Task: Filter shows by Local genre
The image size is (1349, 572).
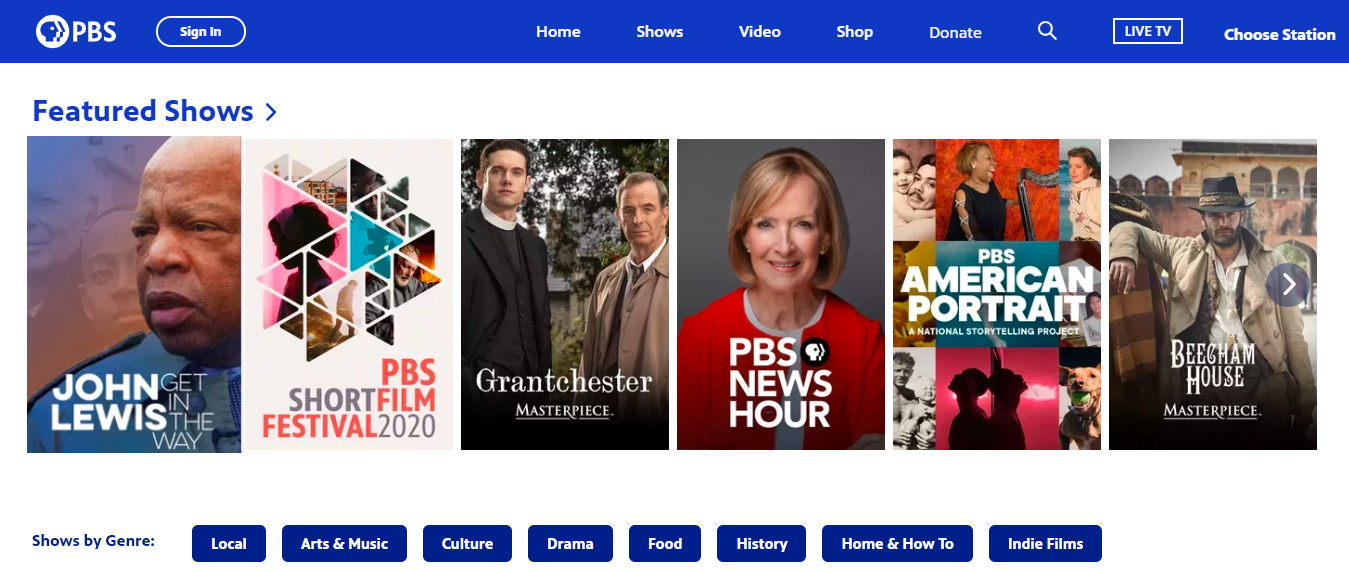Action: tap(229, 544)
